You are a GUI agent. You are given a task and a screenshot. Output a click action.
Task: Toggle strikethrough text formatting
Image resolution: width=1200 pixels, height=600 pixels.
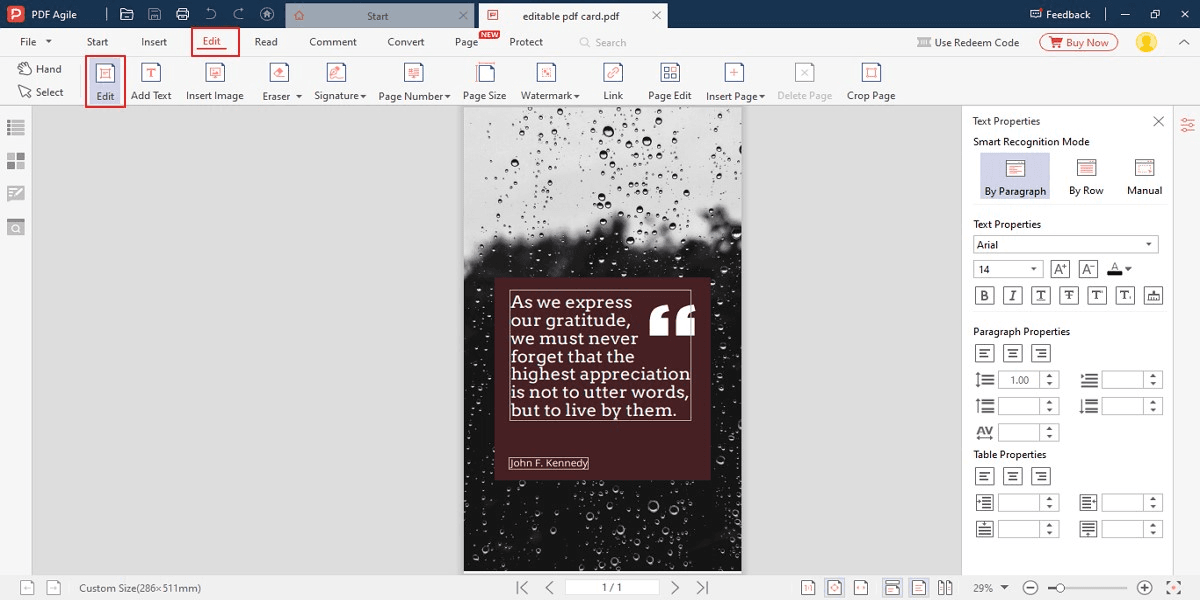1069,295
